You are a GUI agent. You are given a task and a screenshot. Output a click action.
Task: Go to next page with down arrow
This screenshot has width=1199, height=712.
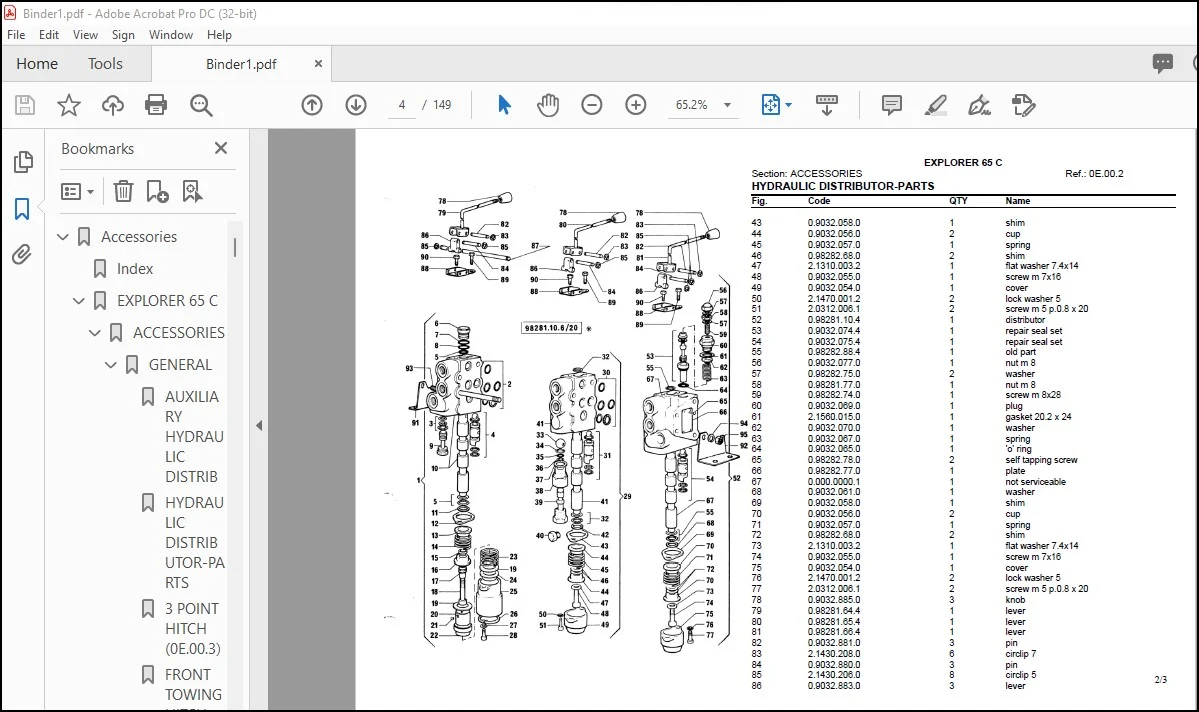pyautogui.click(x=356, y=105)
